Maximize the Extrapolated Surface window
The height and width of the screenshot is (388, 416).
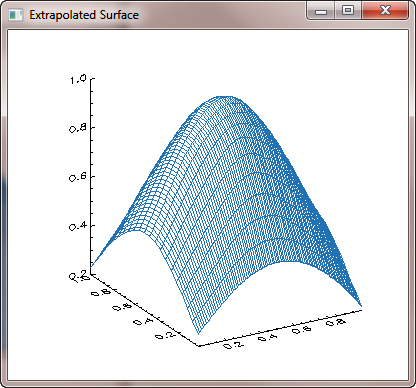point(348,11)
